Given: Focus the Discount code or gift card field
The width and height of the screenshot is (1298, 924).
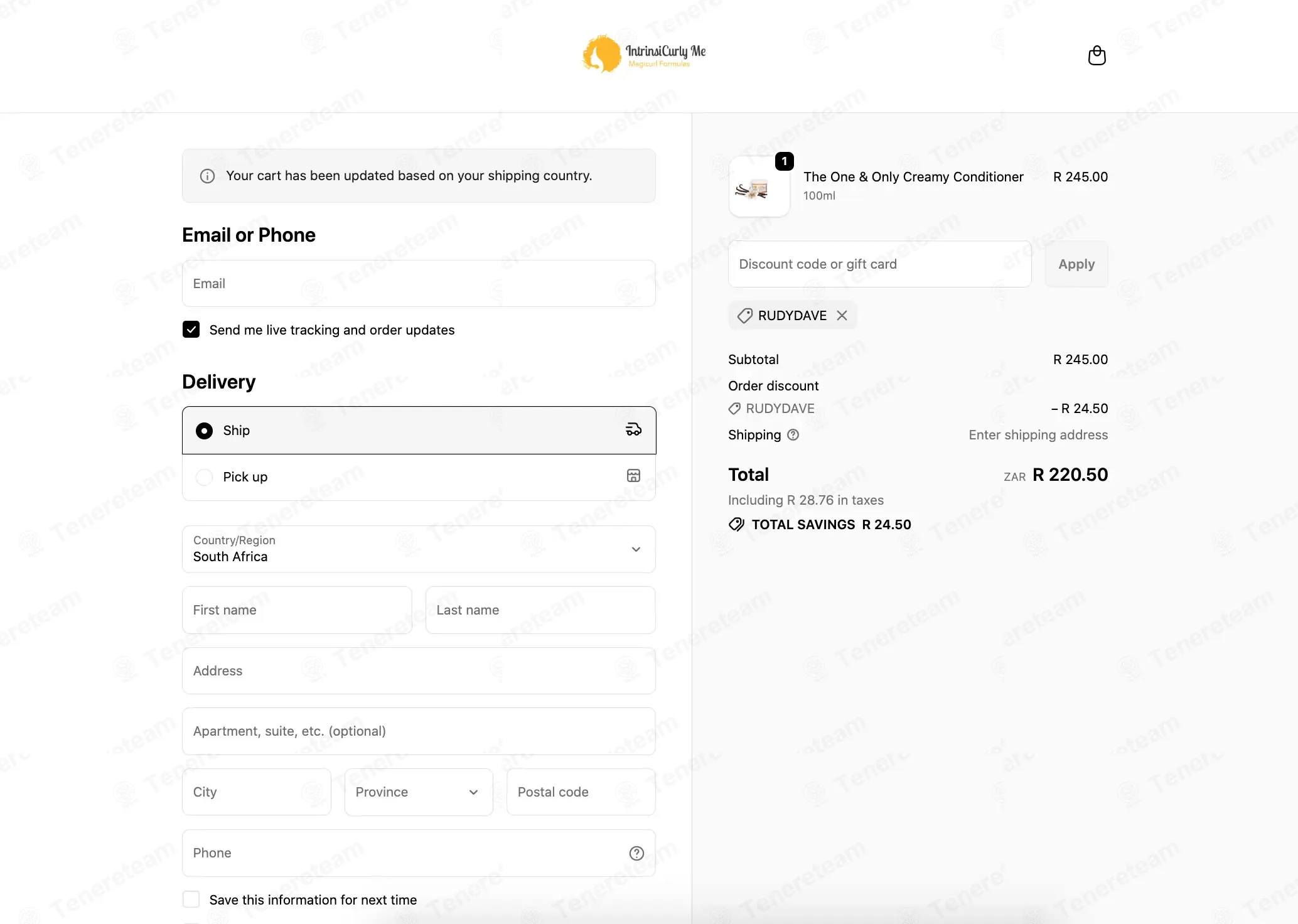Looking at the screenshot, I should pos(880,264).
